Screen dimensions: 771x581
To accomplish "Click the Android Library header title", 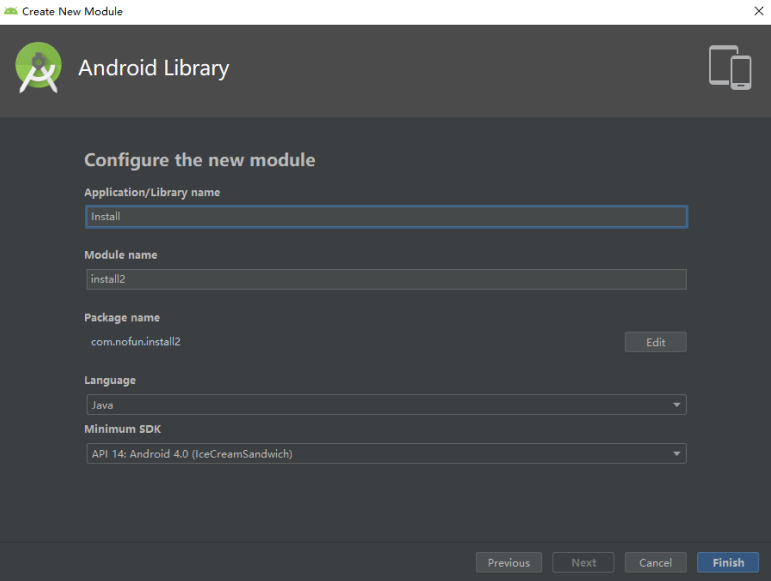I will [154, 68].
